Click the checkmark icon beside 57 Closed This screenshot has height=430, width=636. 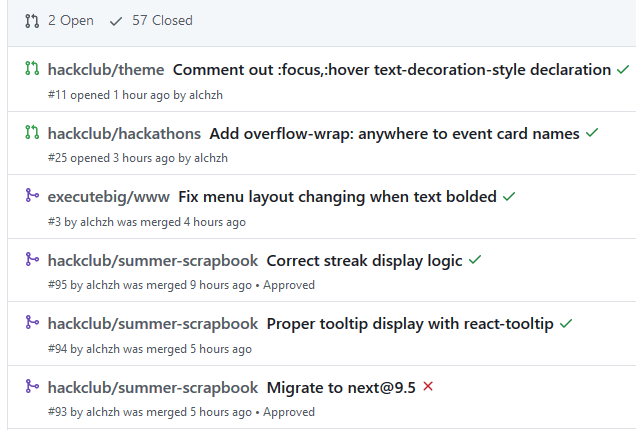(x=116, y=22)
